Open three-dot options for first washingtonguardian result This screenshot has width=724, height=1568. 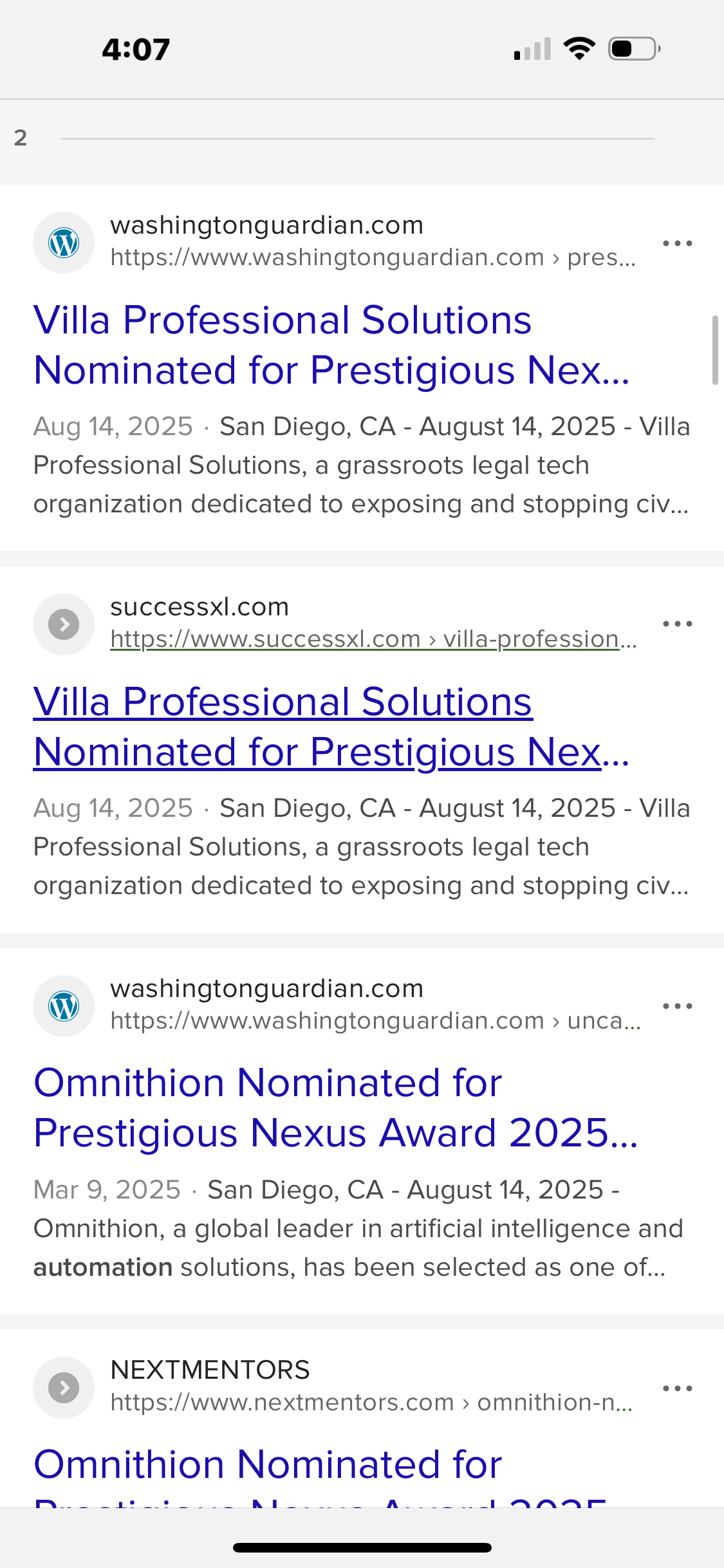point(677,243)
